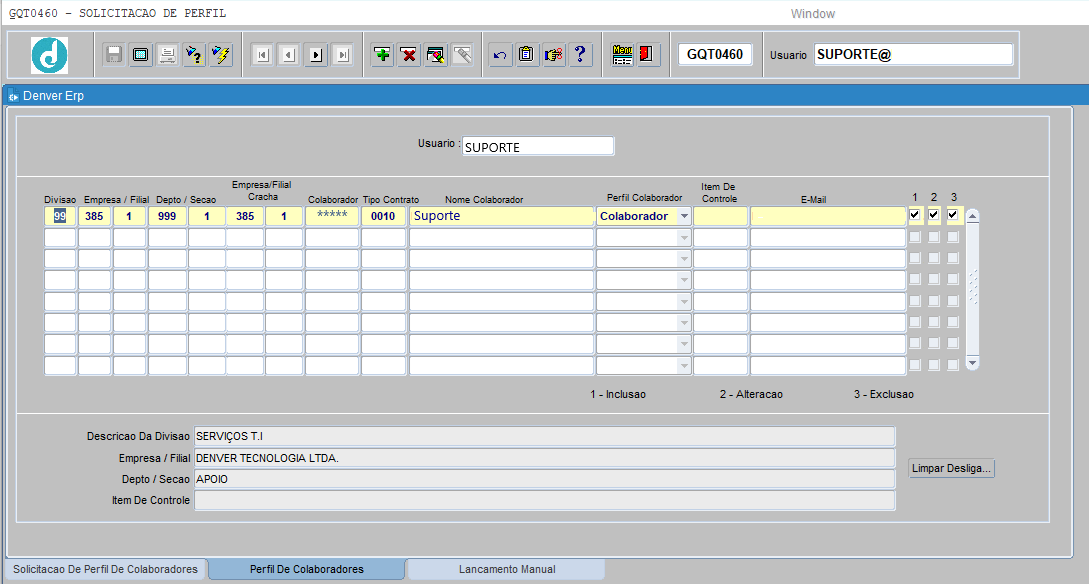Open Perfil Colaborador dropdown in third row
Screen dimensions: 1089x584
(684, 259)
